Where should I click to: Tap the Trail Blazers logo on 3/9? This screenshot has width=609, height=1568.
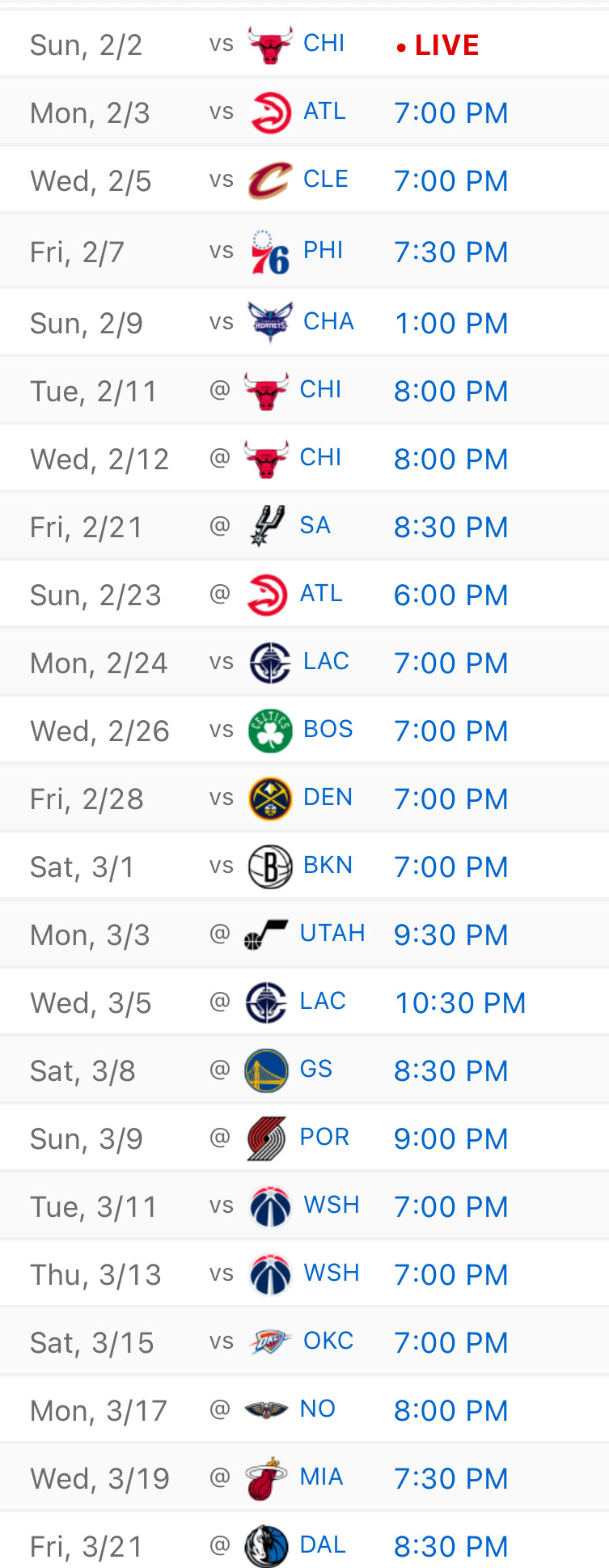tap(266, 1138)
